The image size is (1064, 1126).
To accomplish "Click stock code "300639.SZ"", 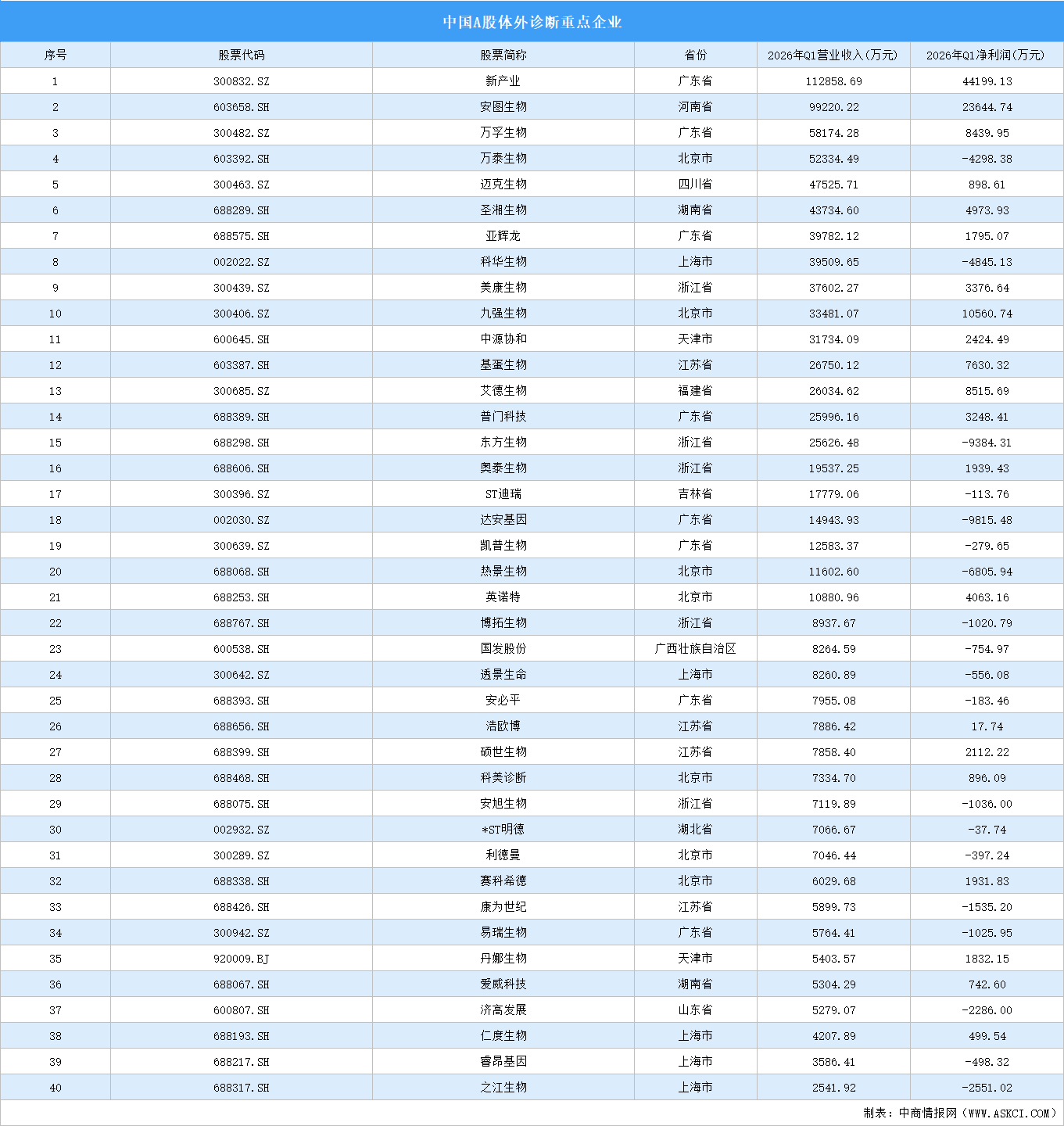I will (242, 546).
